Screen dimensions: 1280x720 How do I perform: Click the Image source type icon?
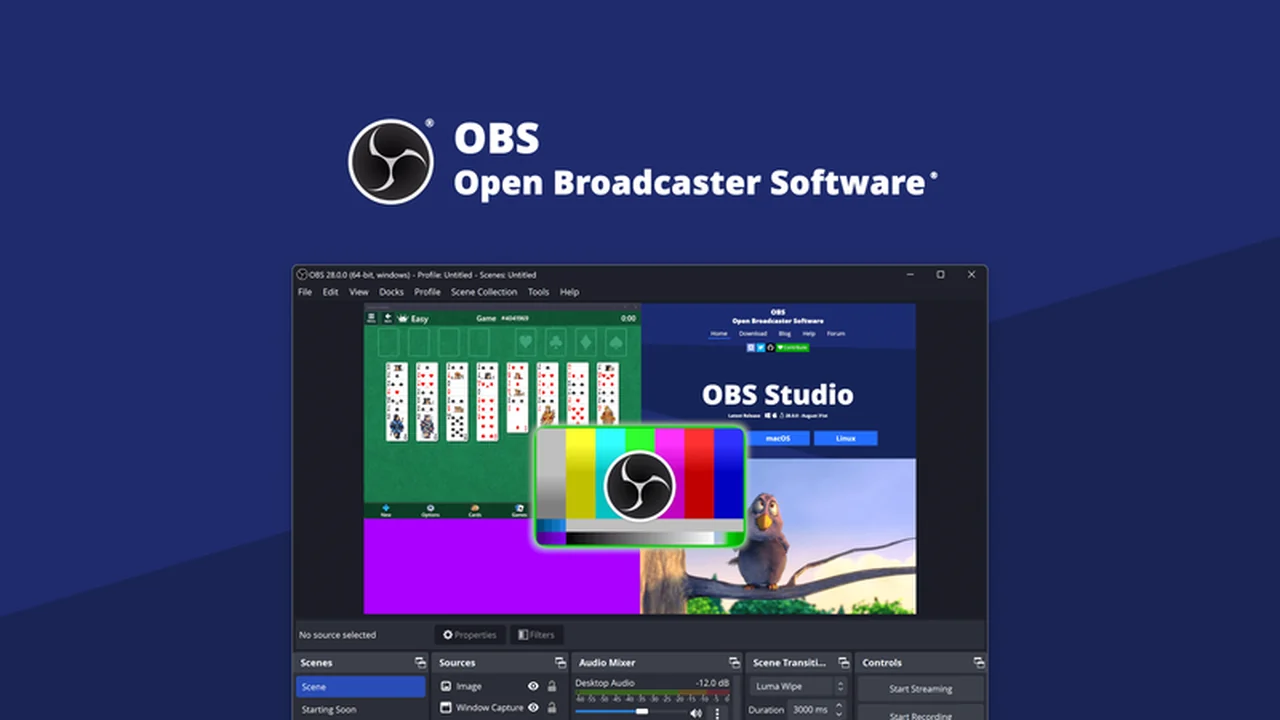pos(447,686)
